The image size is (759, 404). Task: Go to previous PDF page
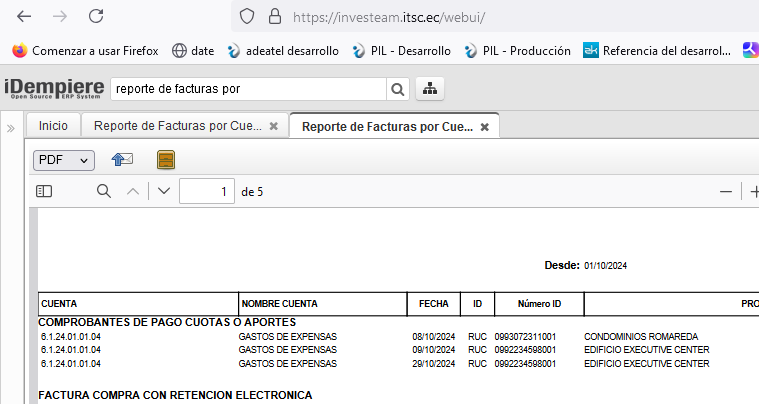click(x=132, y=191)
